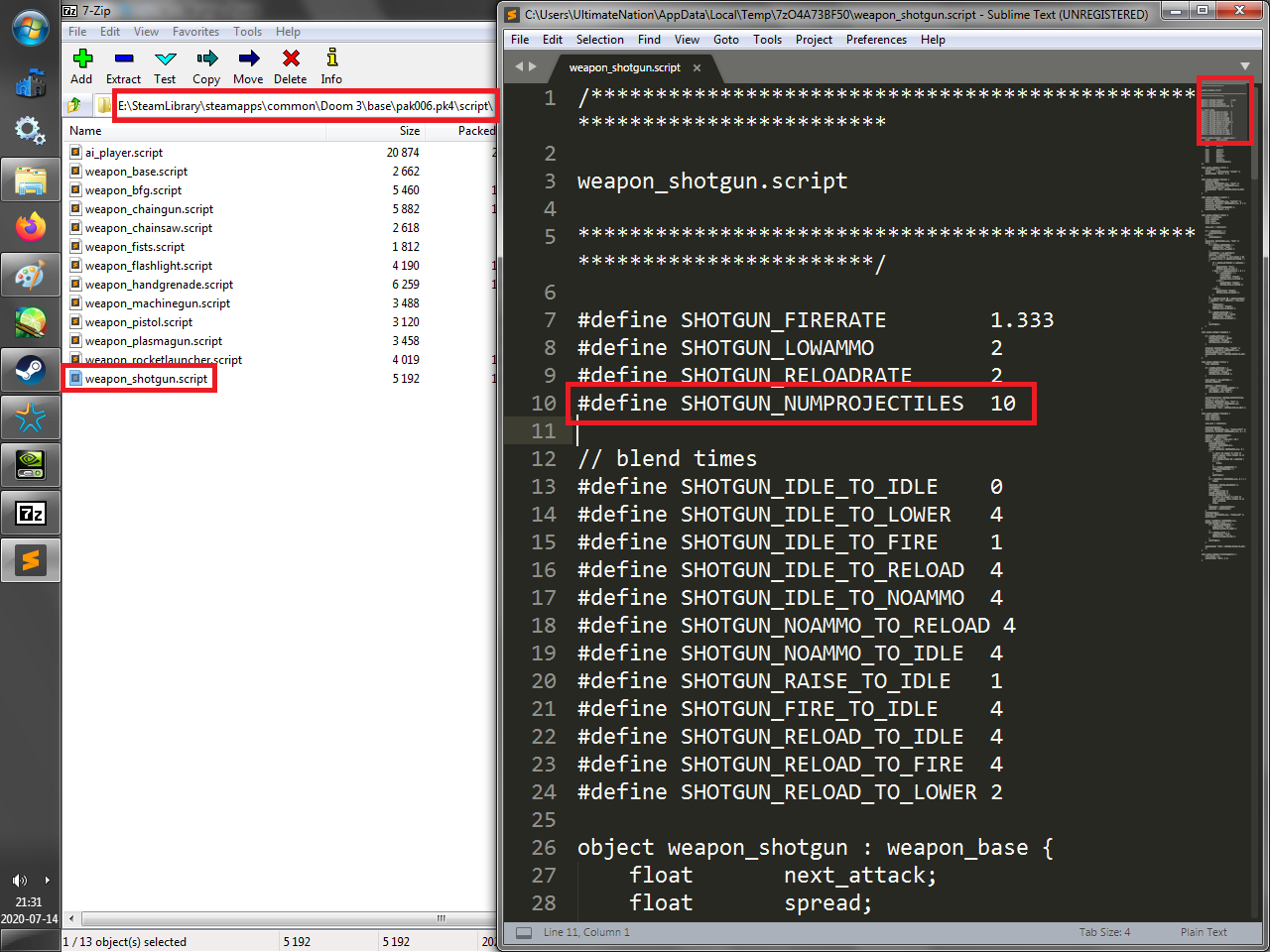The width and height of the screenshot is (1270, 952).
Task: Open the Sublime Text Preferences menu
Action: pos(876,40)
